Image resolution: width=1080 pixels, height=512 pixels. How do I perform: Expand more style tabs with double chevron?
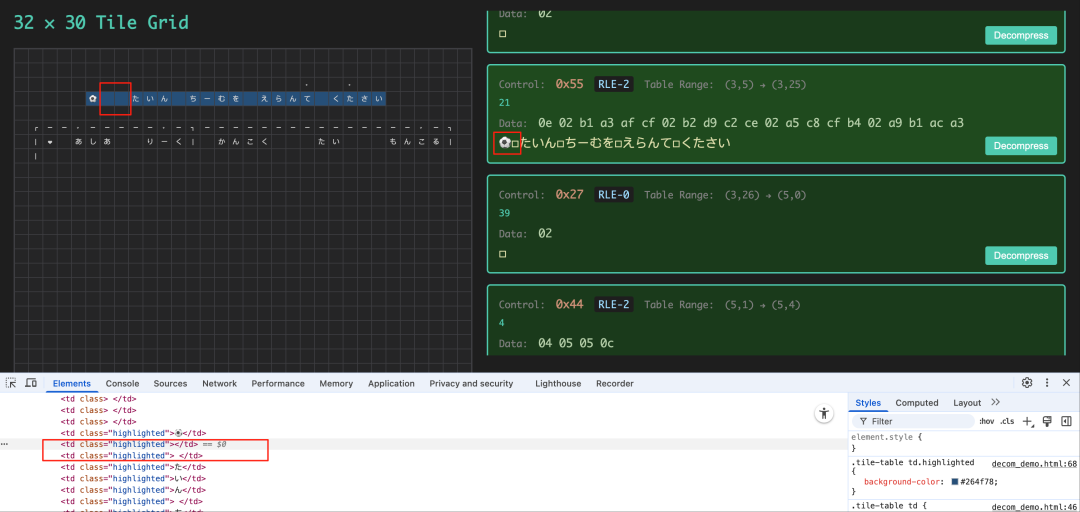pos(995,402)
